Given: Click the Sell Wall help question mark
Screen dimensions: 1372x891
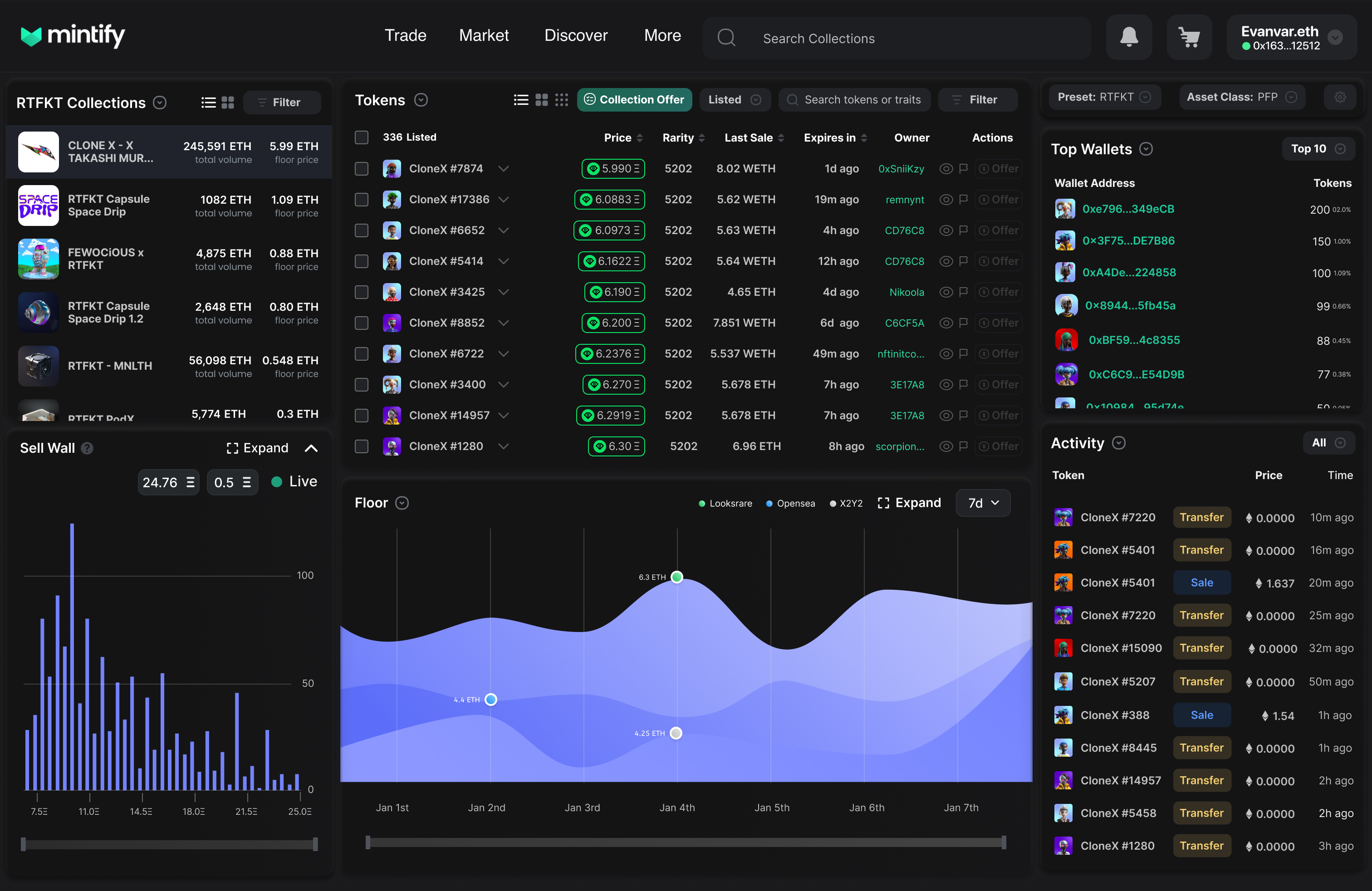Looking at the screenshot, I should pyautogui.click(x=87, y=448).
